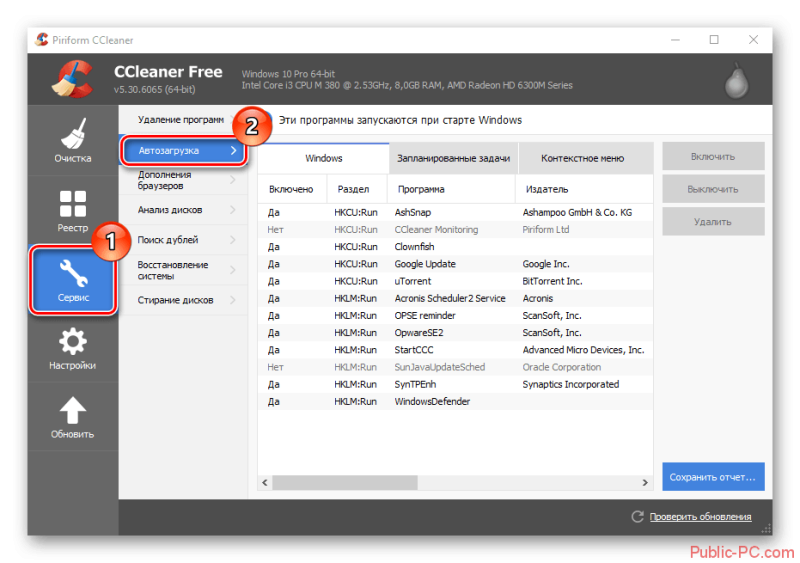Open Стирание дисков drive wiper
Screen dimensions: 800x563
tap(184, 300)
